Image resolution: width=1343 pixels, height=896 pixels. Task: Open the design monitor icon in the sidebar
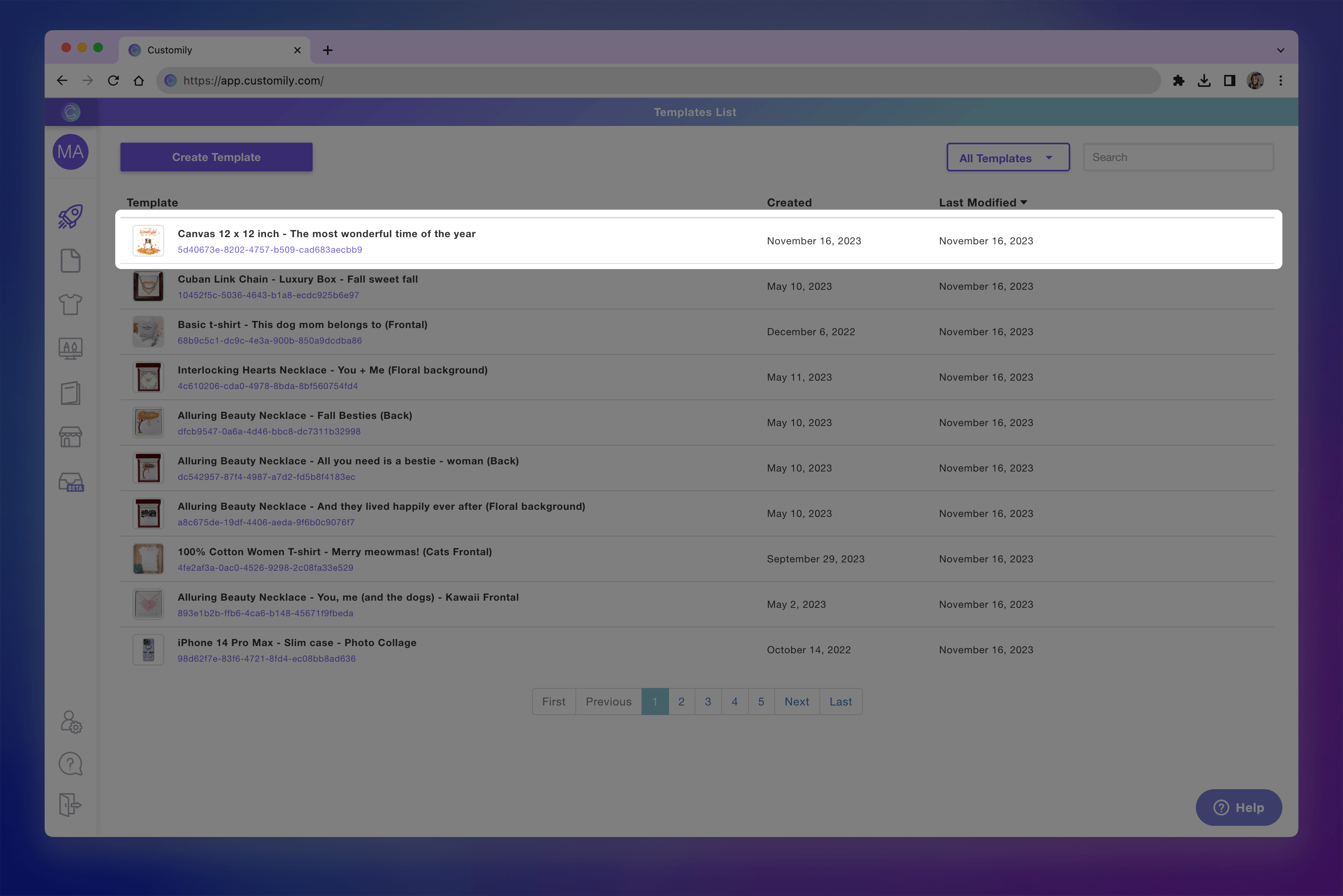click(70, 348)
